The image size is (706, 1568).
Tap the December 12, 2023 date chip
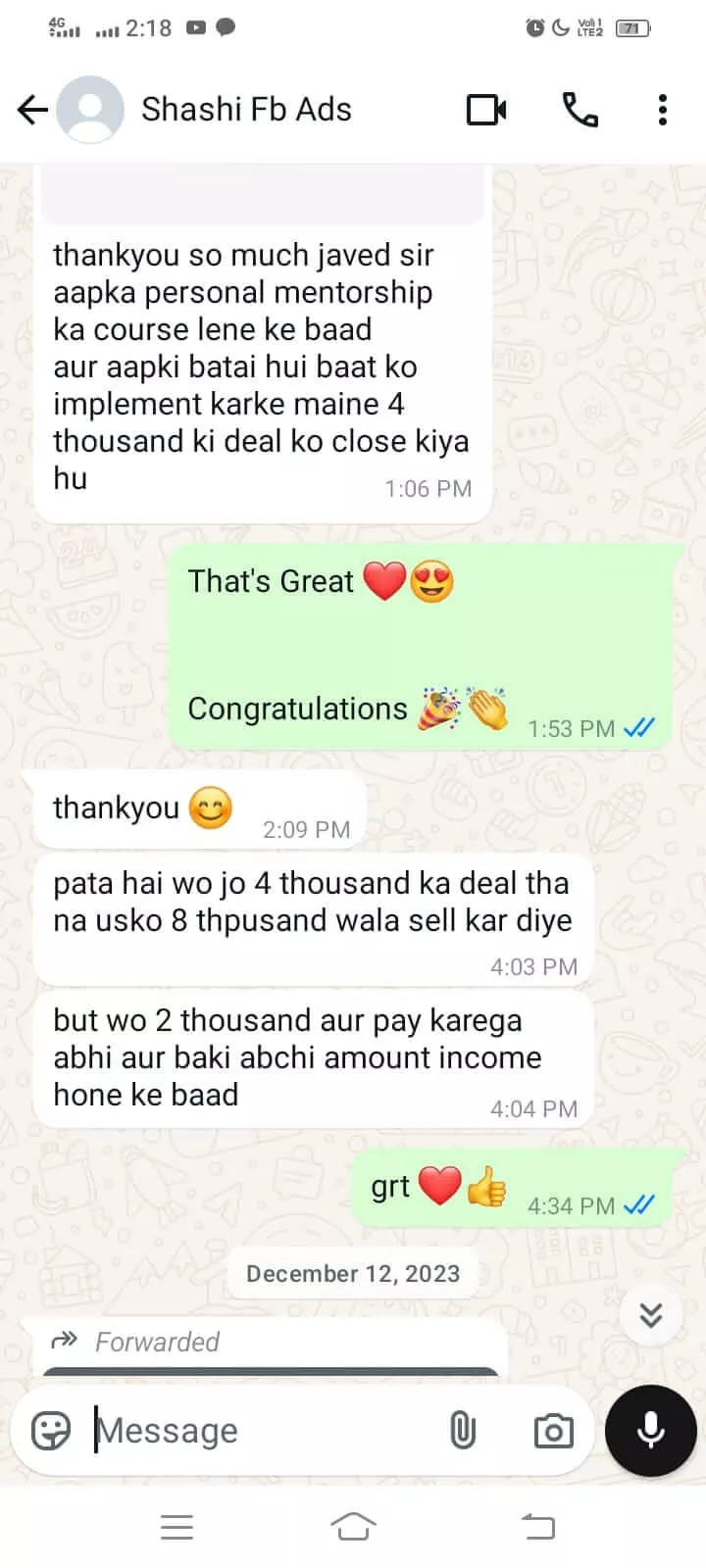click(x=353, y=1273)
